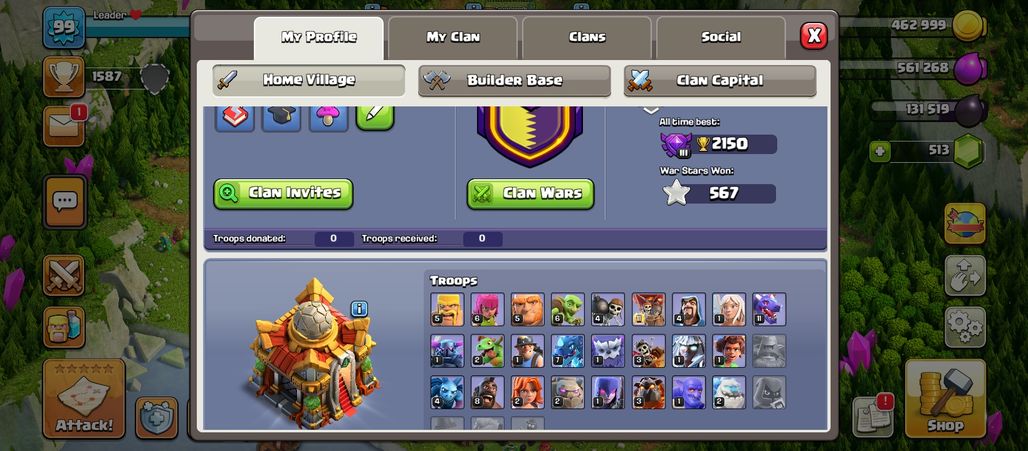Expand the white chevron above All time best
Screen dimensions: 1028x451
coord(651,110)
